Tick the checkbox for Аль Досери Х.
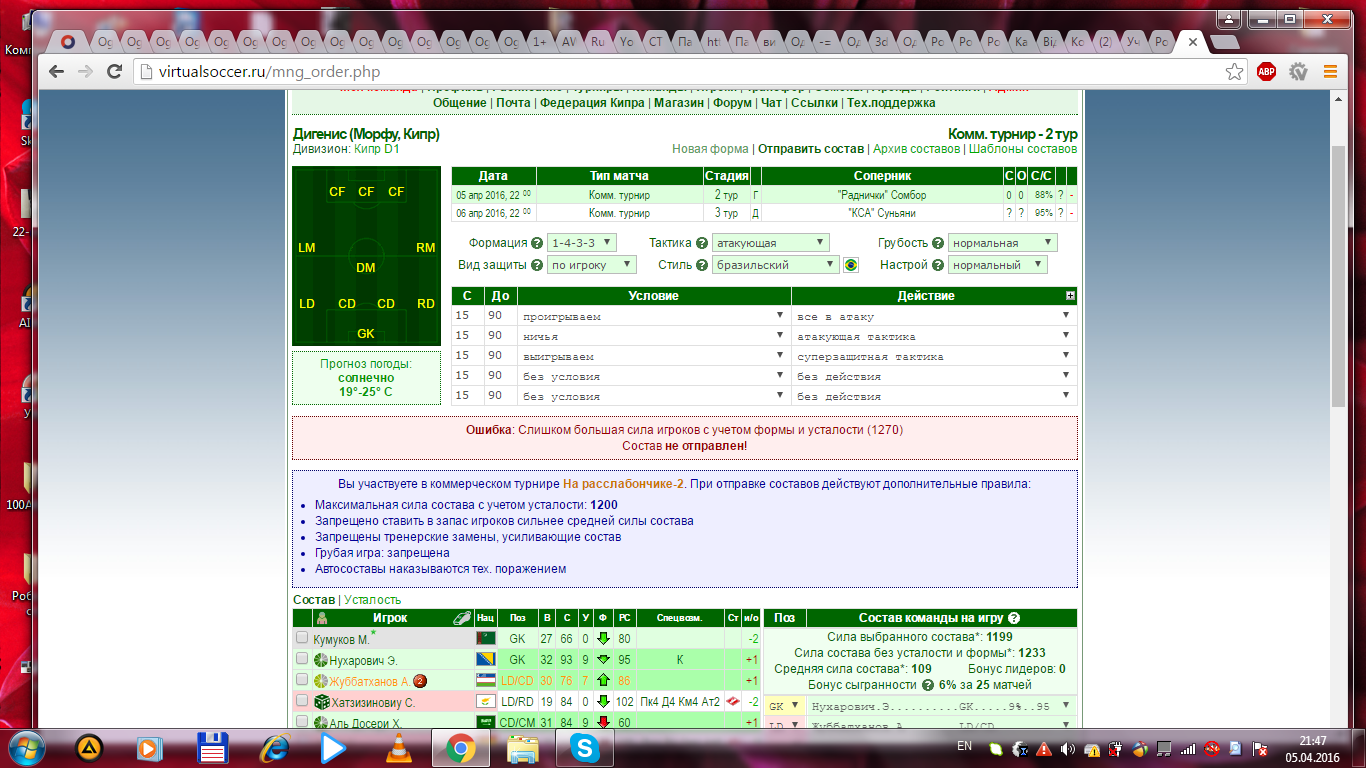The height and width of the screenshot is (768, 1366). [302, 722]
